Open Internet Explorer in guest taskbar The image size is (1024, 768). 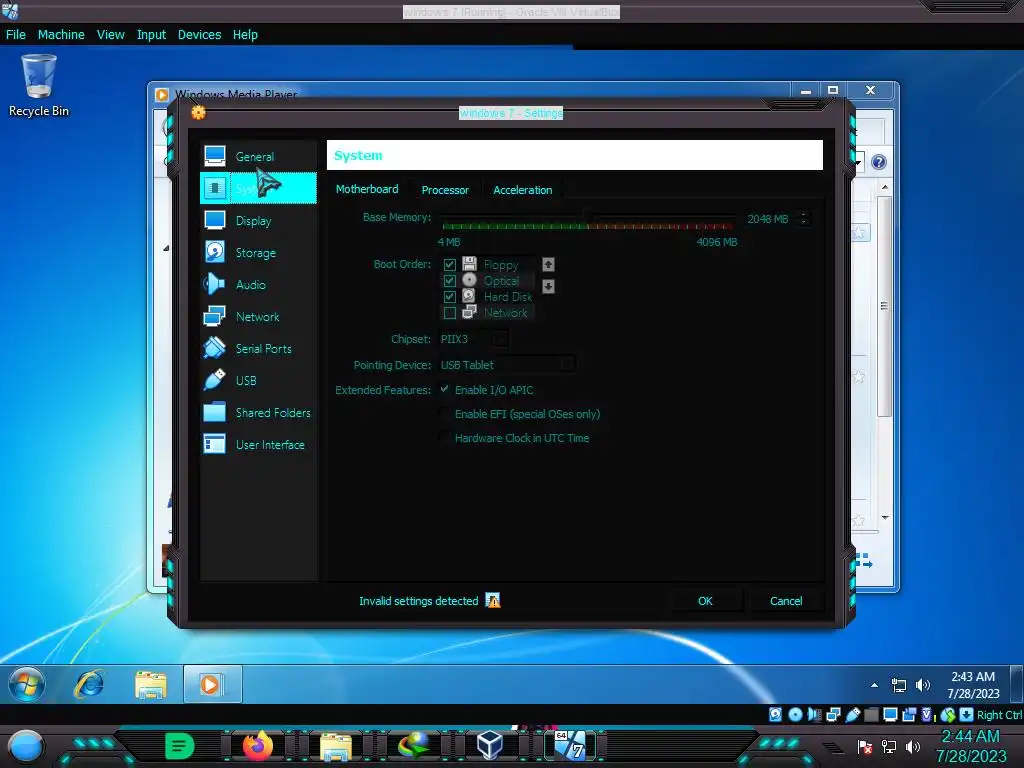(89, 684)
